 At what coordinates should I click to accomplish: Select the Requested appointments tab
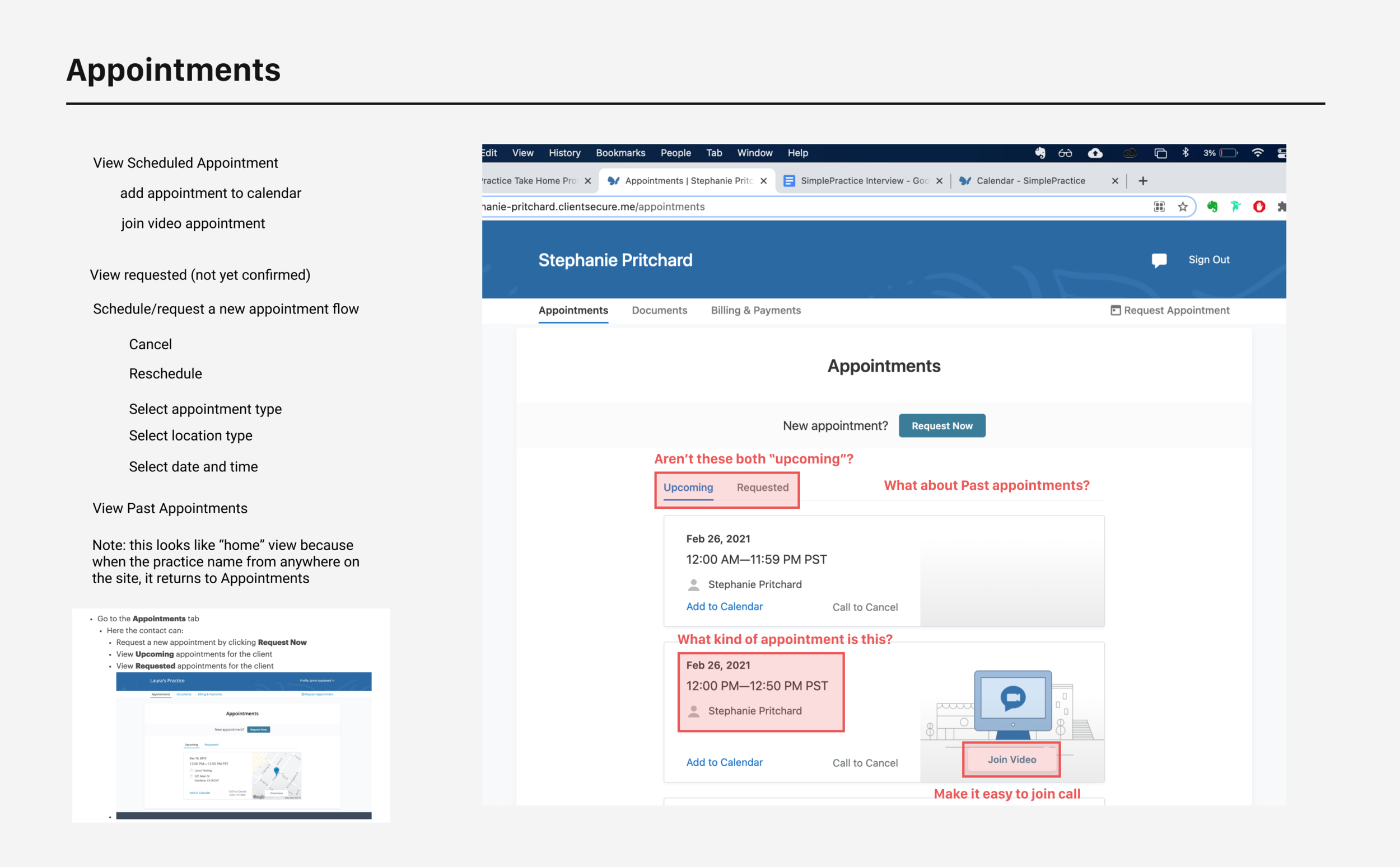tap(762, 488)
